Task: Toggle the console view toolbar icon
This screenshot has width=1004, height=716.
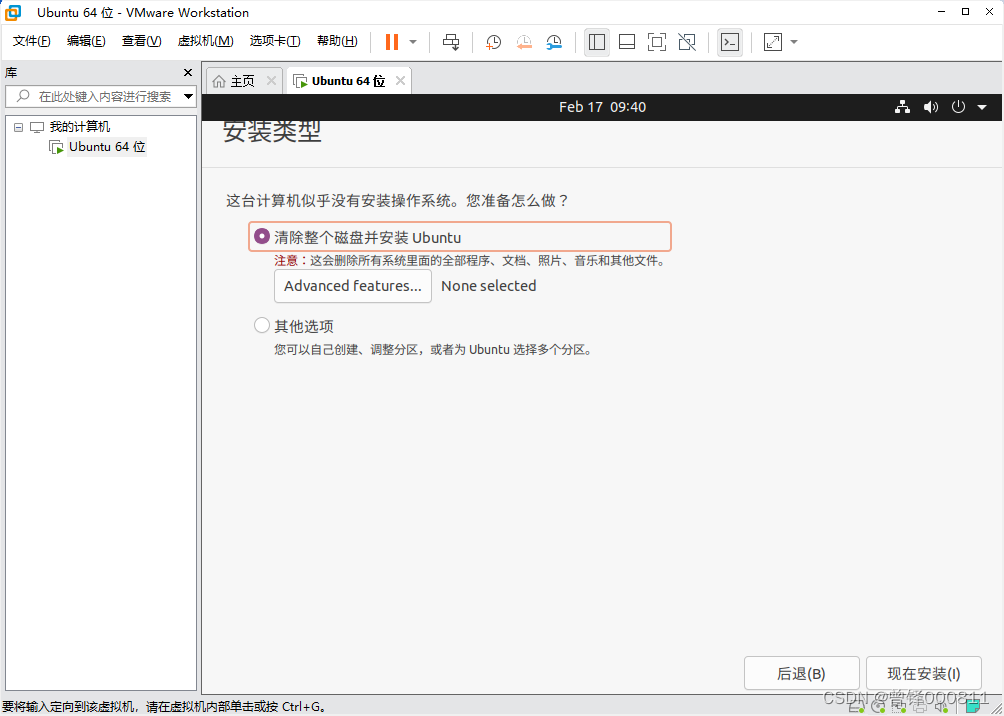Action: [x=730, y=42]
